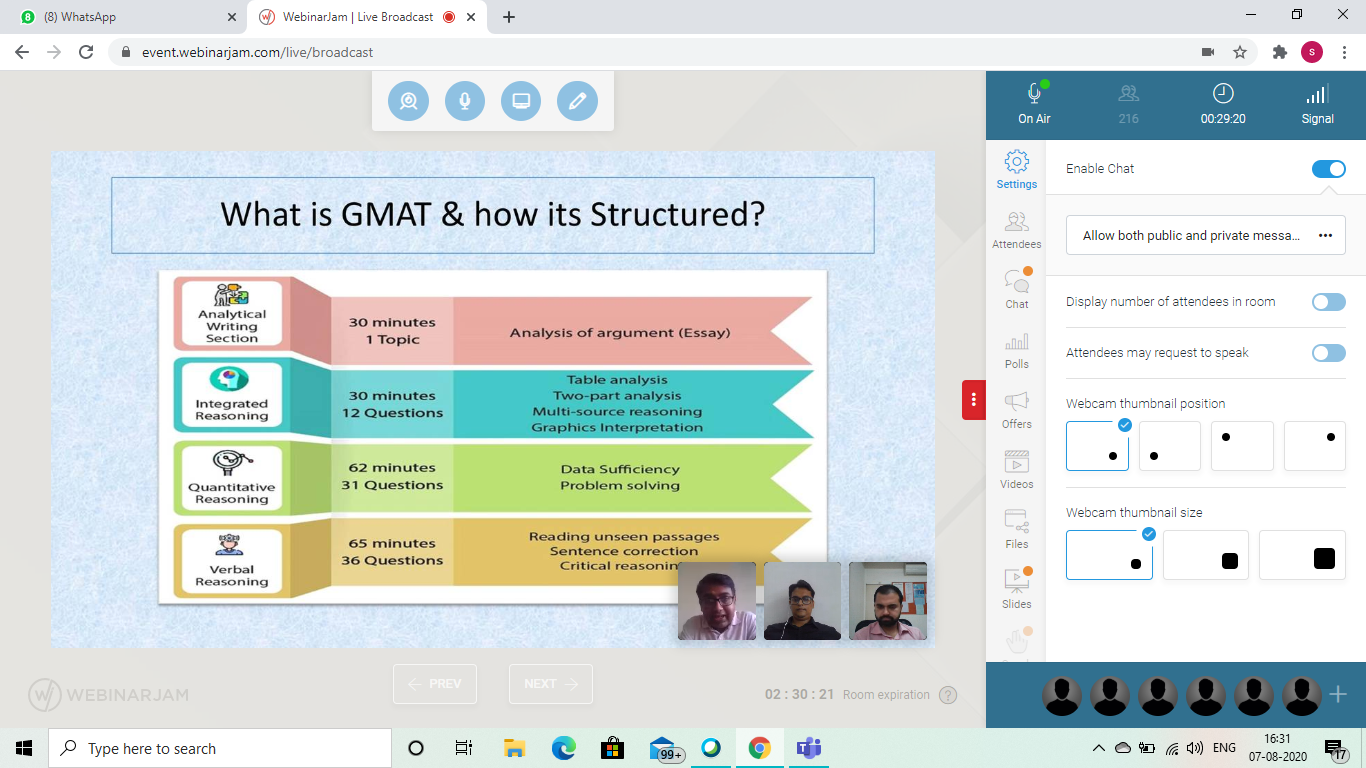Select the pencil annotation tool
The image size is (1366, 768).
(x=577, y=101)
